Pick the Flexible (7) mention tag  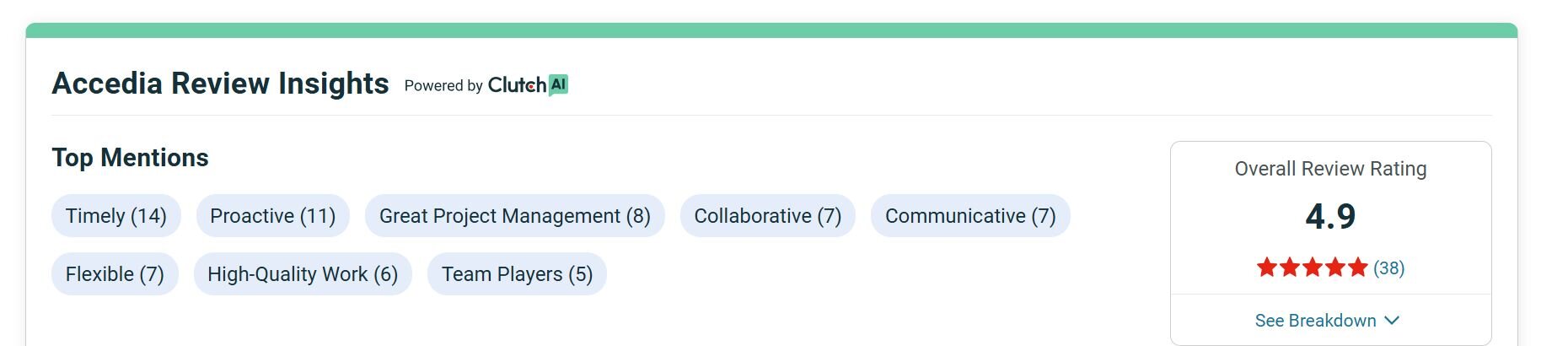[x=115, y=274]
